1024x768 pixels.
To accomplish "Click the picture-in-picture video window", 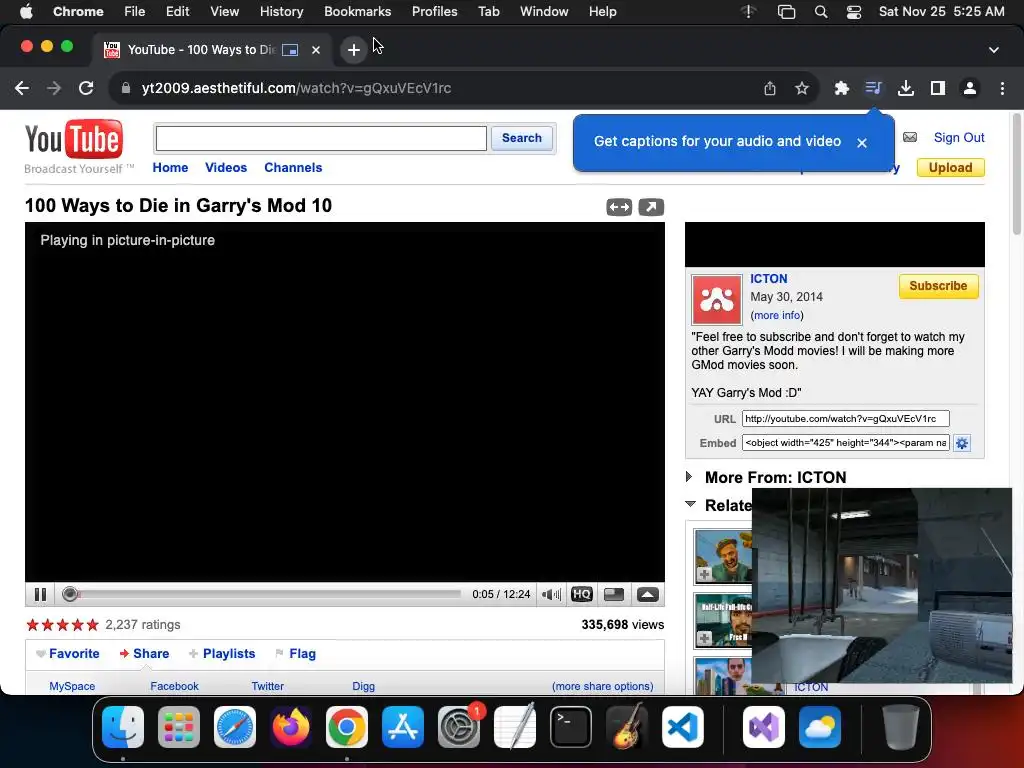I will (x=882, y=585).
